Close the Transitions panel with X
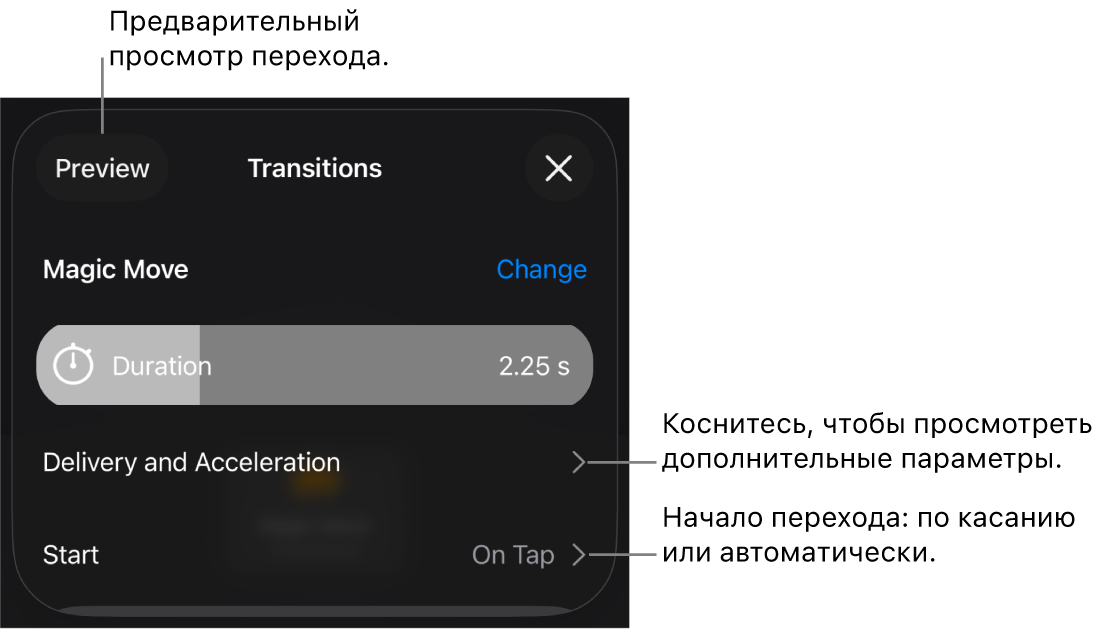The width and height of the screenshot is (1105, 630). (558, 168)
